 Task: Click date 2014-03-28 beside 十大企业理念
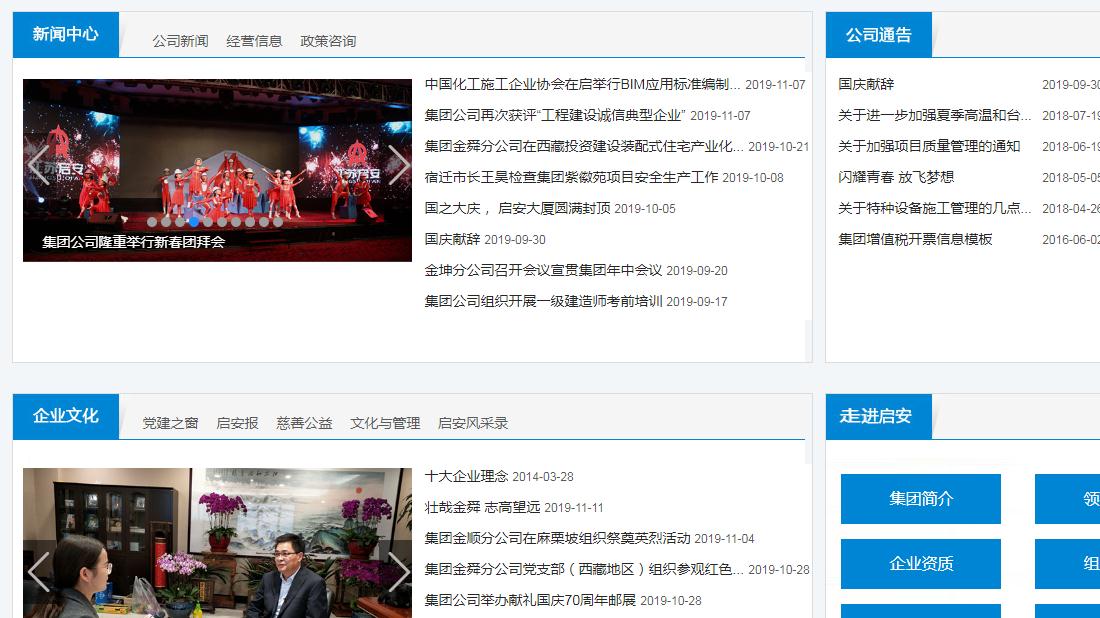543,477
